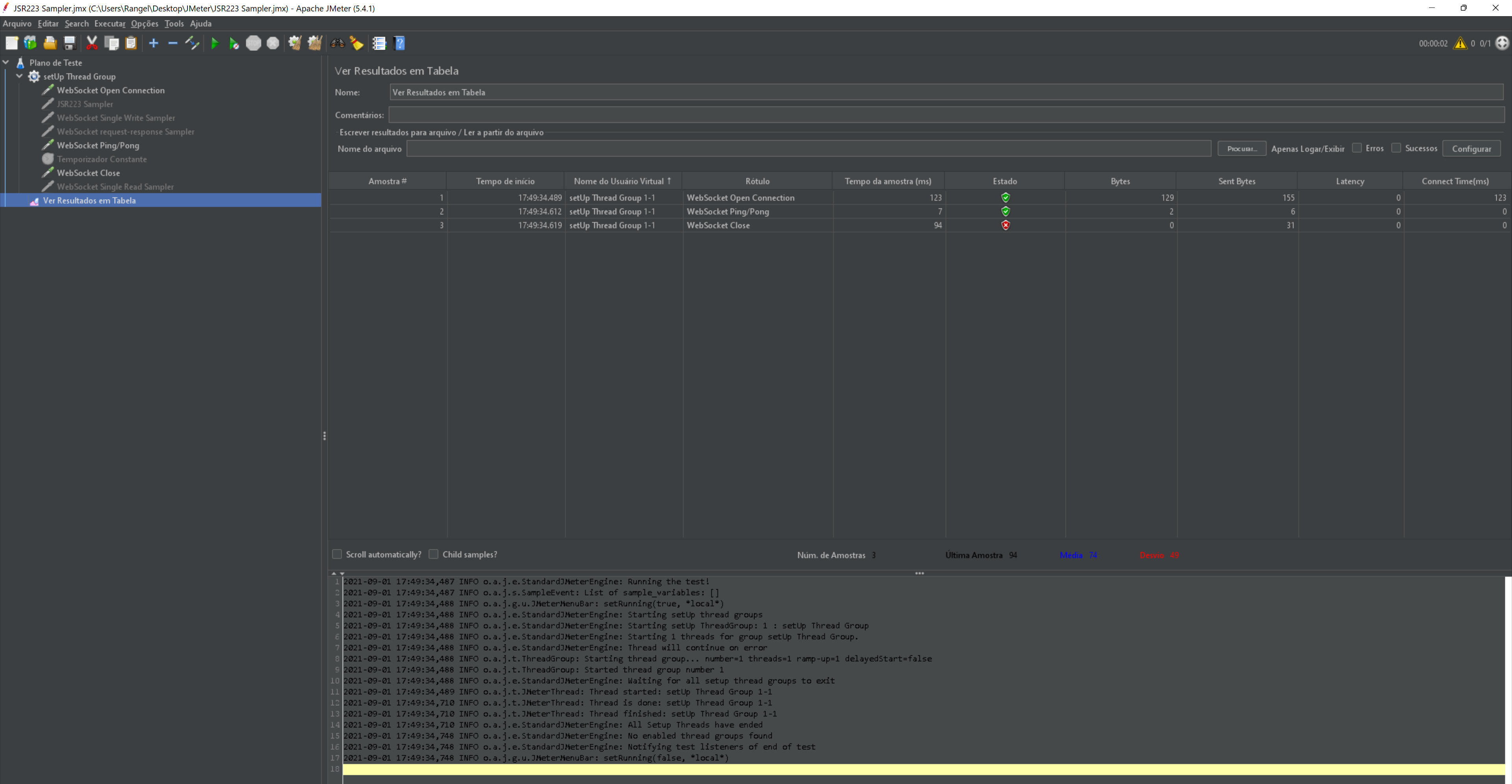Click the Search (binoculars) toolbar icon

(x=337, y=43)
